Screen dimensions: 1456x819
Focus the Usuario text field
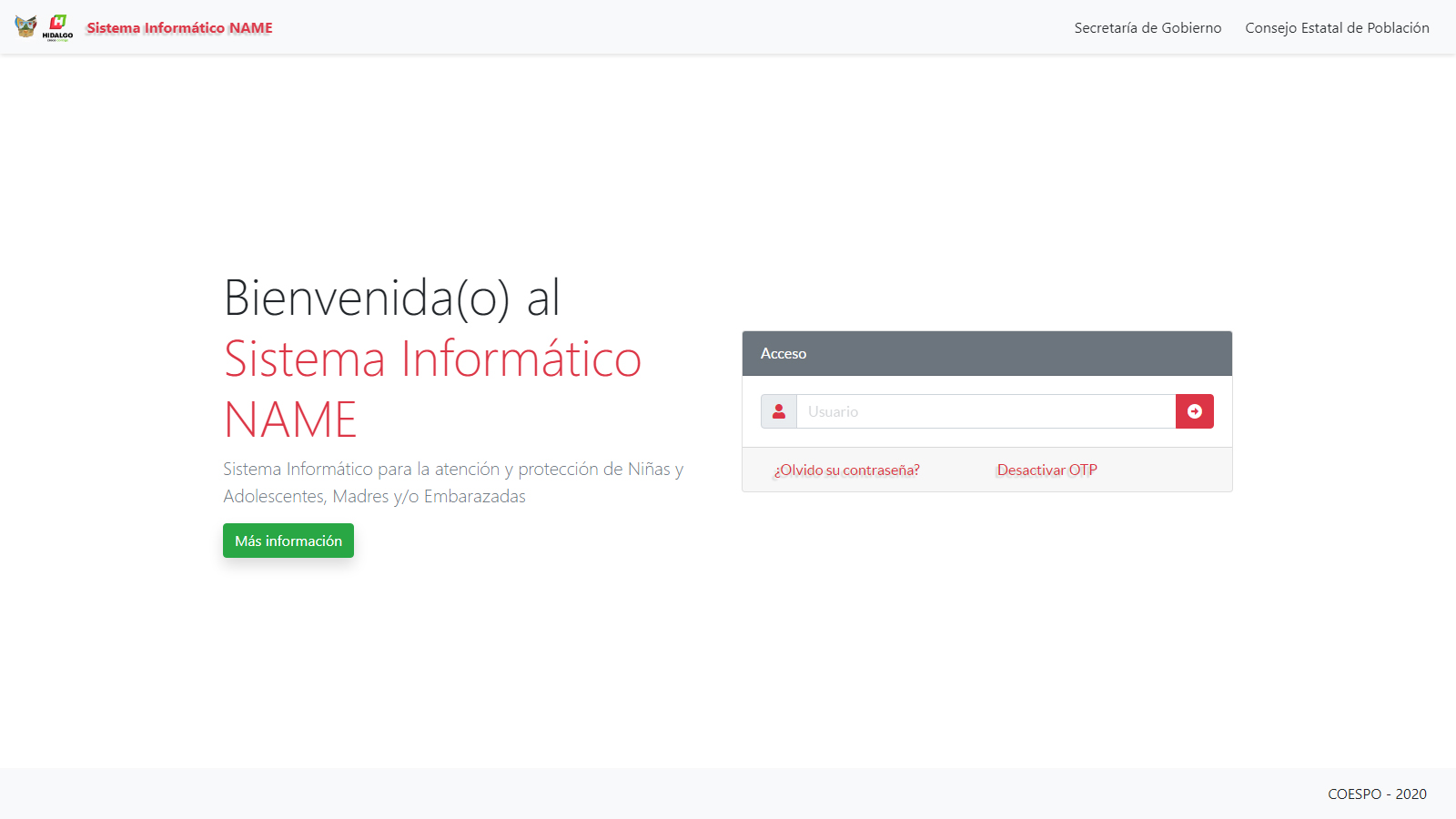pyautogui.click(x=986, y=411)
